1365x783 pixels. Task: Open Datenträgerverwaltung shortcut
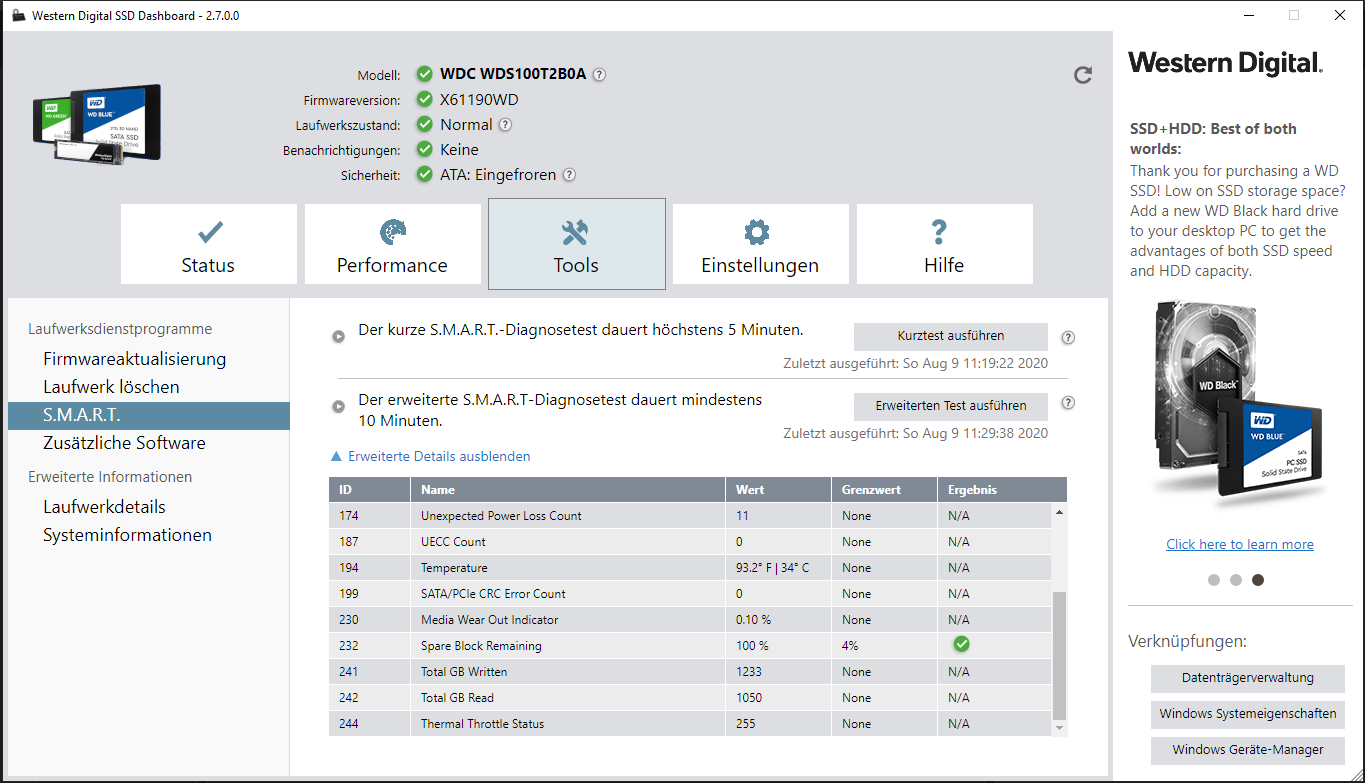click(1247, 678)
